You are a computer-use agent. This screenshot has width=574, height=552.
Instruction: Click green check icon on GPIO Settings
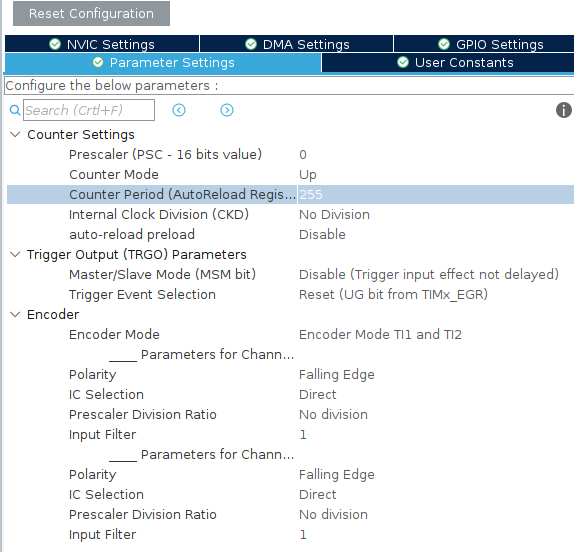pos(444,44)
